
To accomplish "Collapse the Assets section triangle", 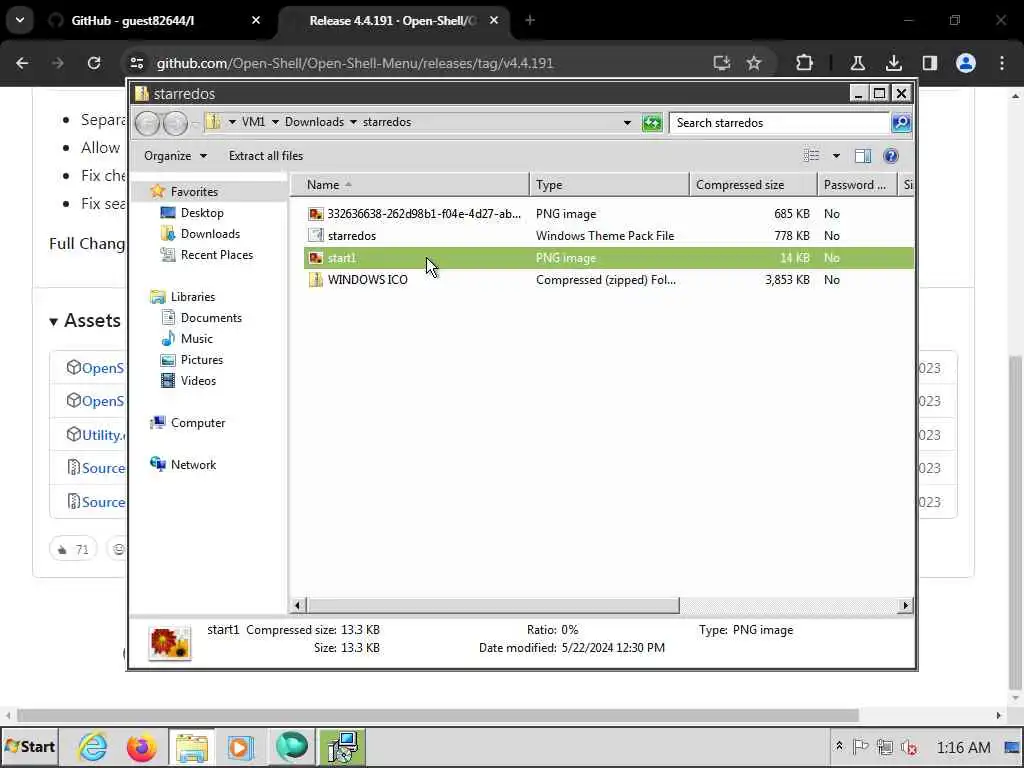I will [54, 321].
